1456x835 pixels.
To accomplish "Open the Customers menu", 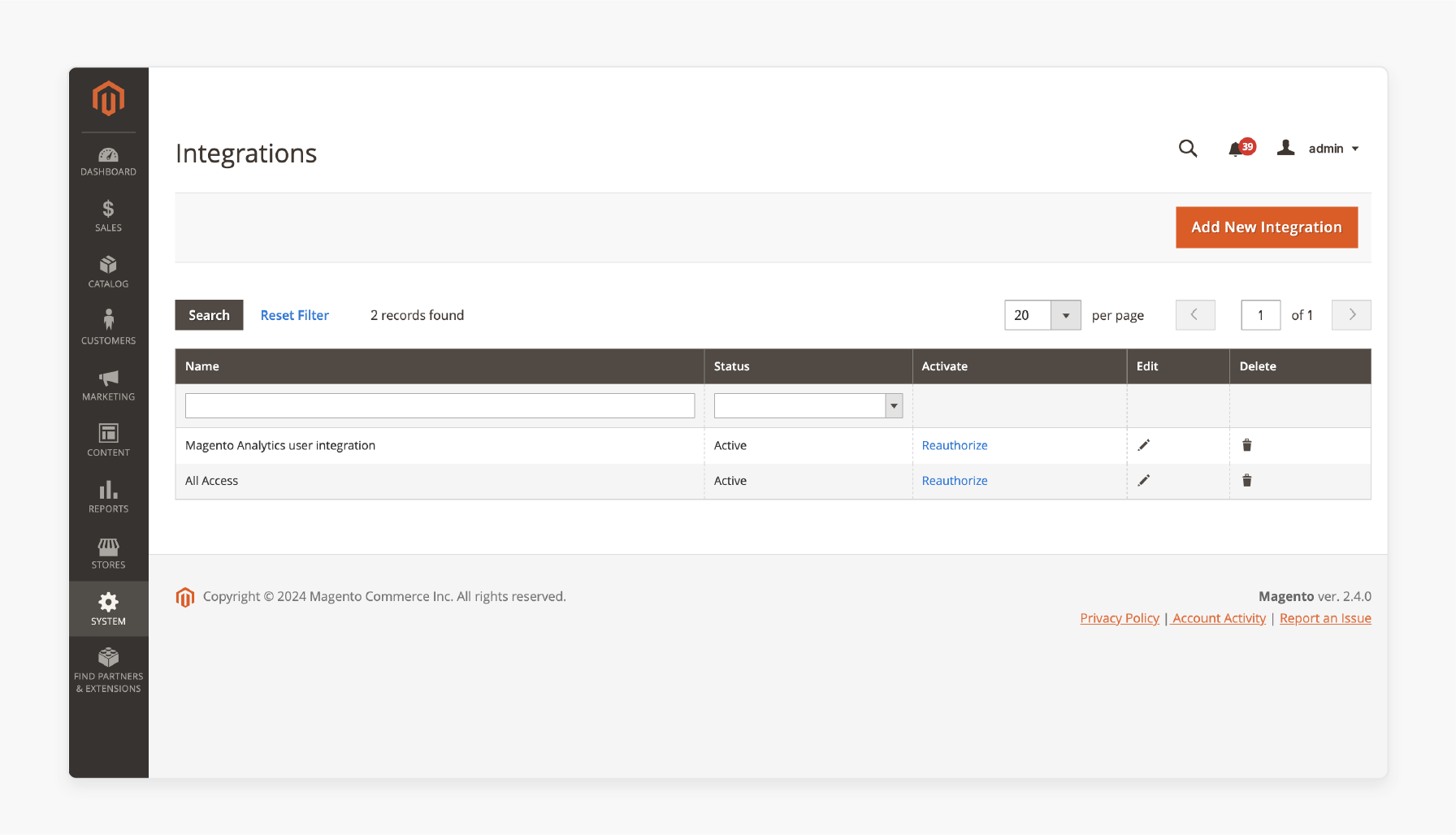I will [108, 328].
